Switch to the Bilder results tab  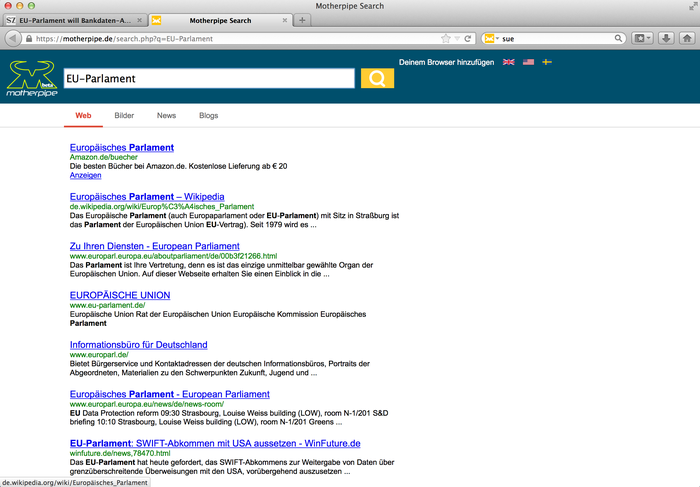(x=124, y=116)
